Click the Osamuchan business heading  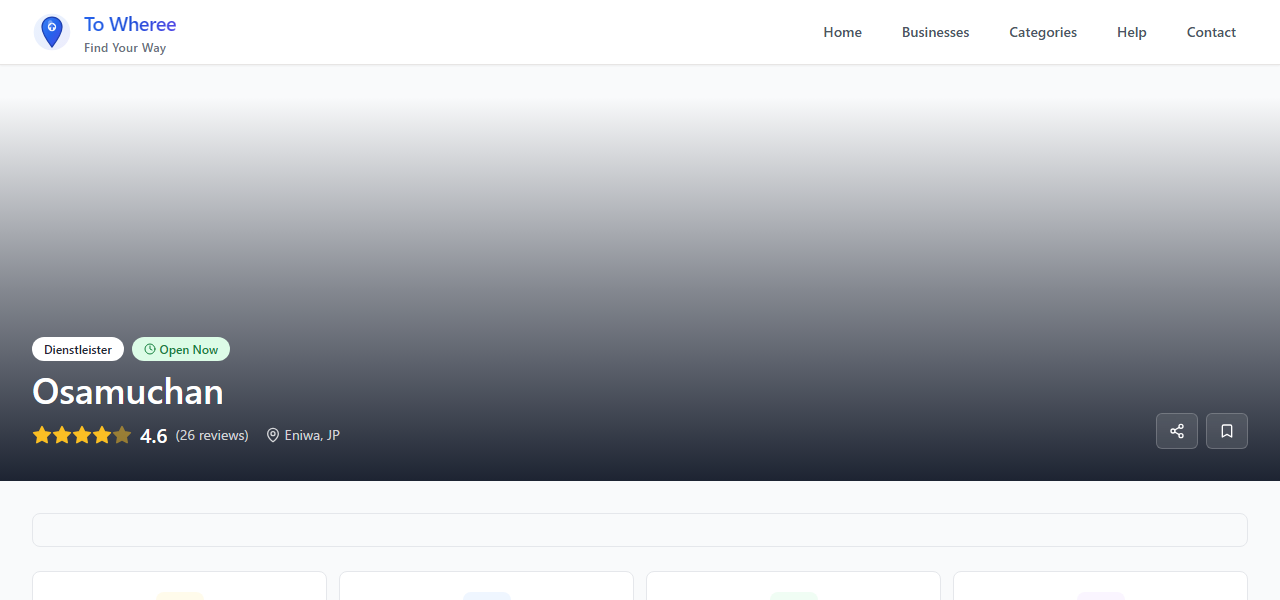coord(128,391)
